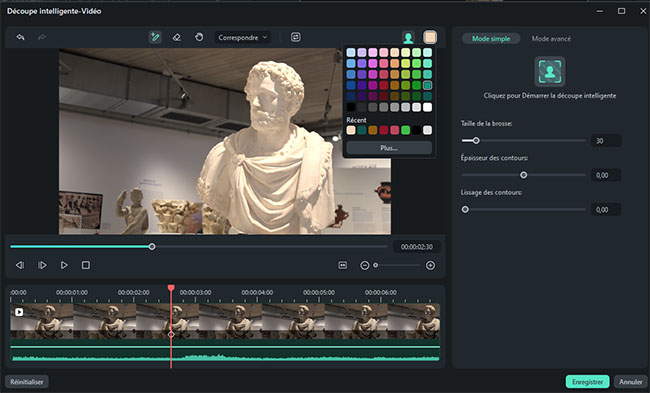Screen dimensions: 650x393
Task: Start smart cutout with portrait icon
Action: pos(550,72)
